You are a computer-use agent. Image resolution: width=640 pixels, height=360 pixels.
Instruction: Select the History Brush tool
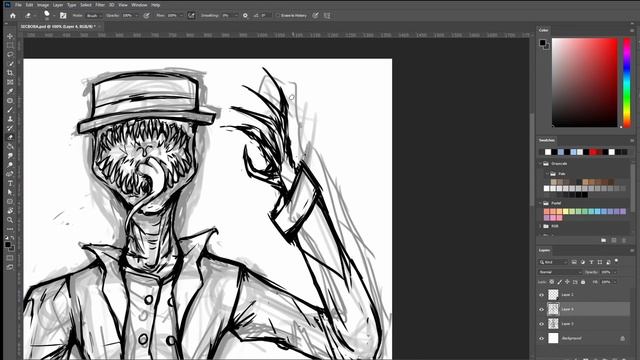click(x=10, y=128)
